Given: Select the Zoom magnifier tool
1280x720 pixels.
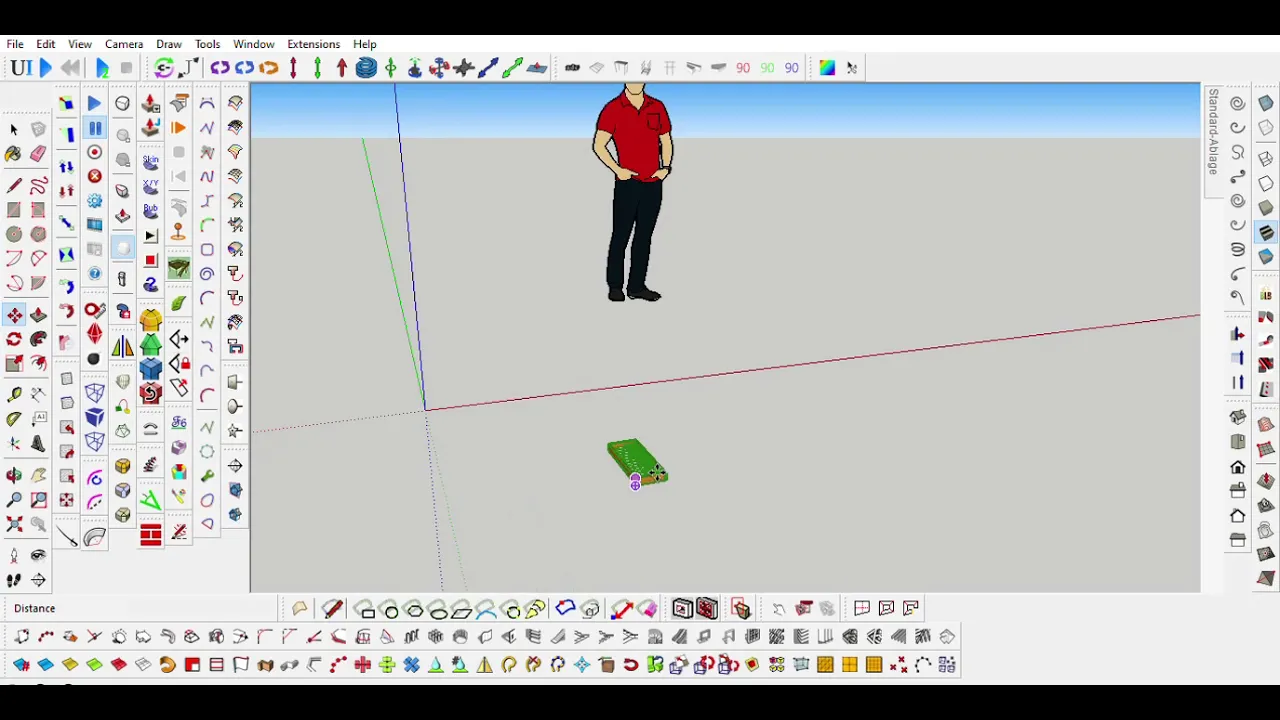Looking at the screenshot, I should click(x=14, y=499).
